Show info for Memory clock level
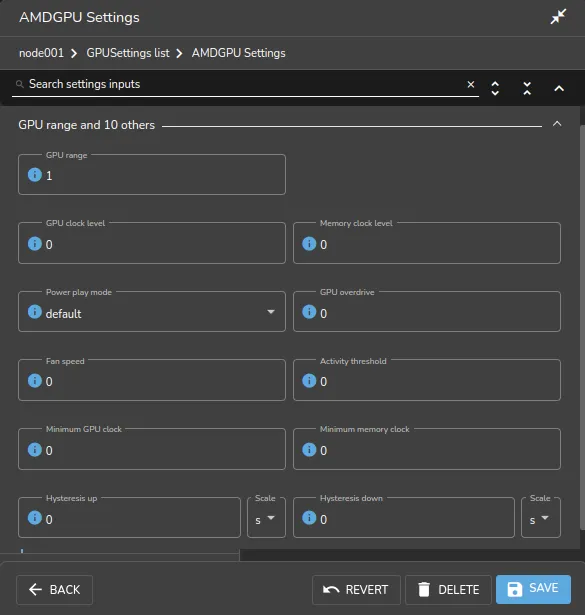The image size is (585, 615). [309, 244]
